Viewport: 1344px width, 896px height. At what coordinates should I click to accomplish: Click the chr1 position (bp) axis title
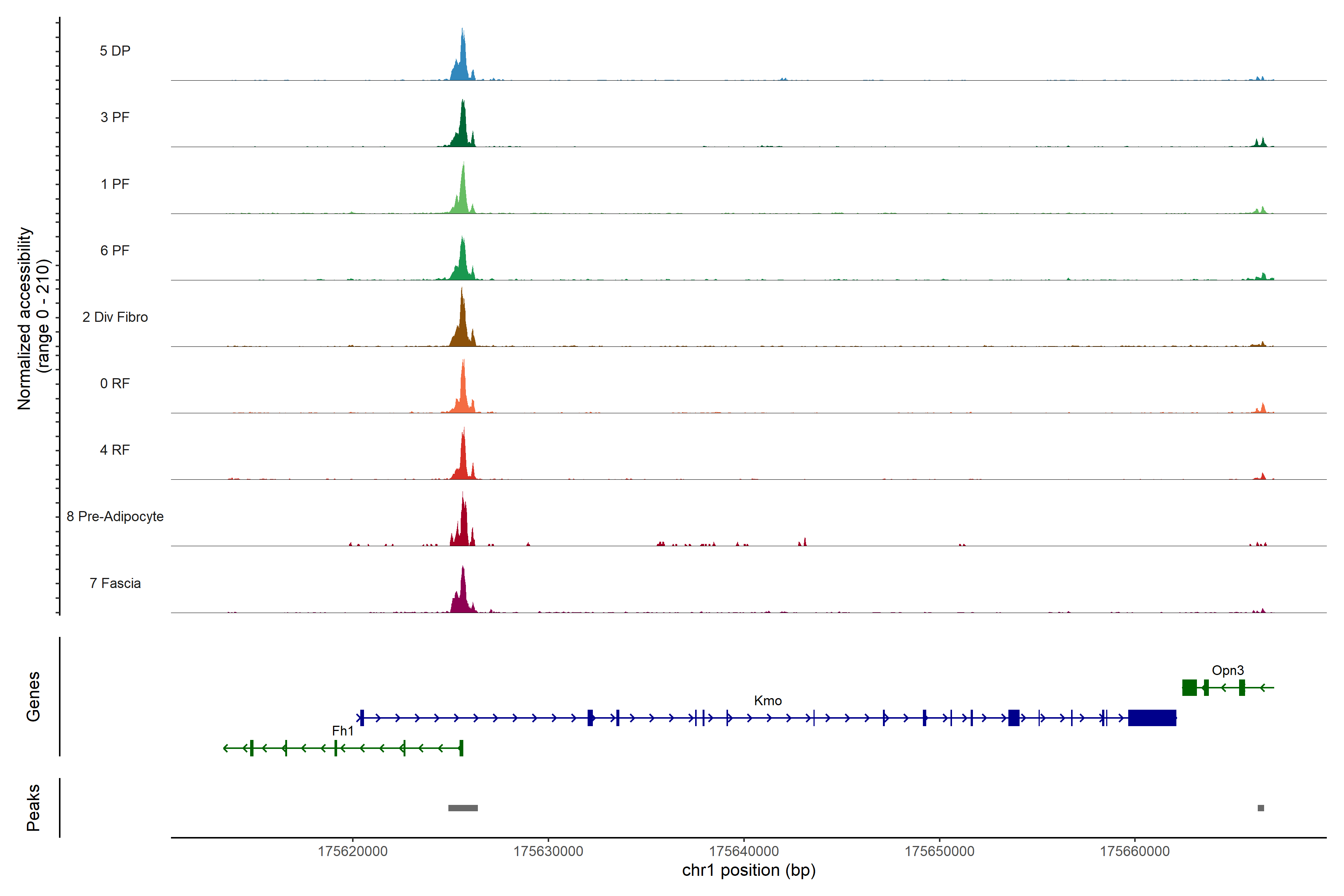pos(749,870)
